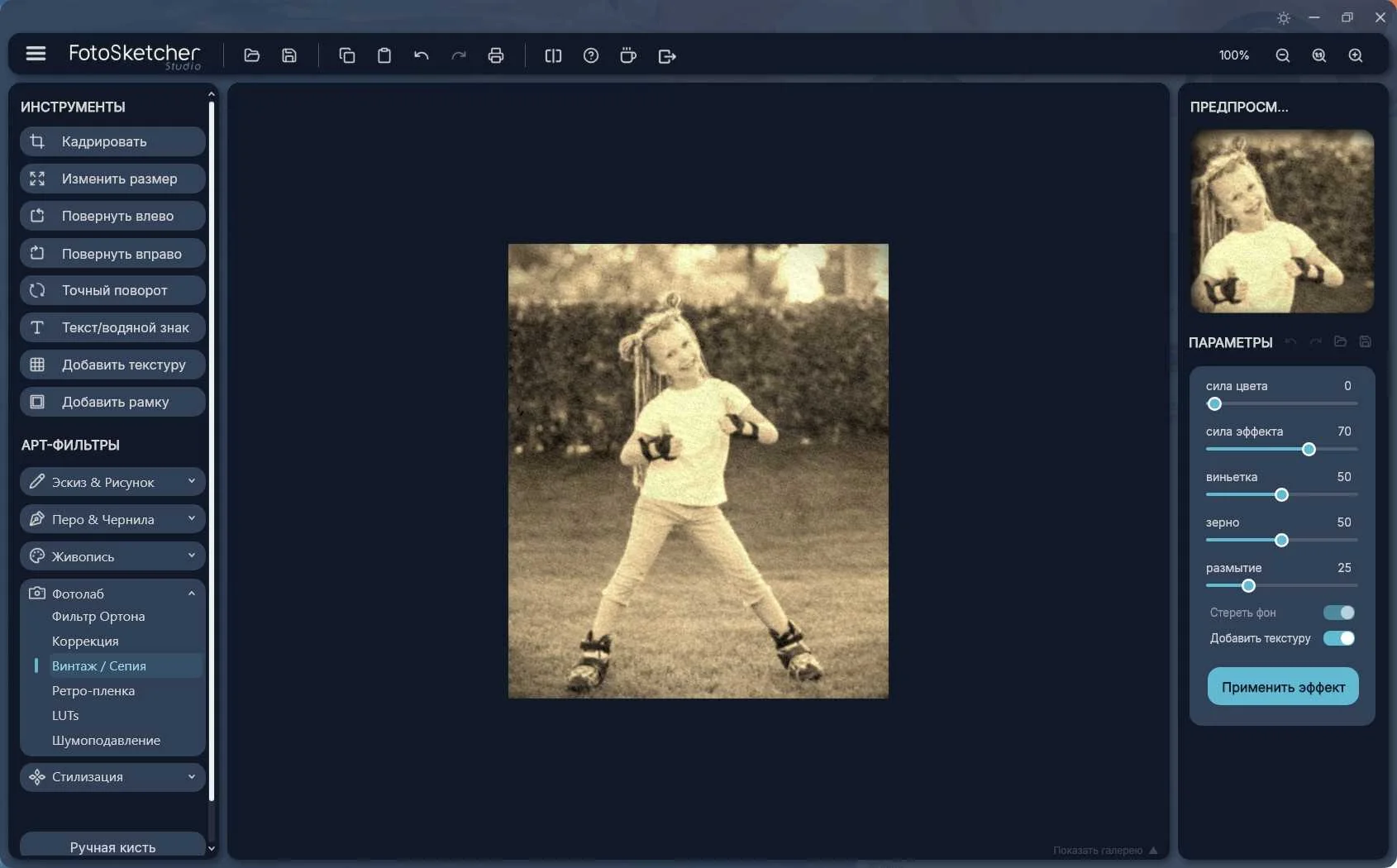Click the undo arrow in toolbar
Image resolution: width=1397 pixels, height=868 pixels.
(x=422, y=55)
